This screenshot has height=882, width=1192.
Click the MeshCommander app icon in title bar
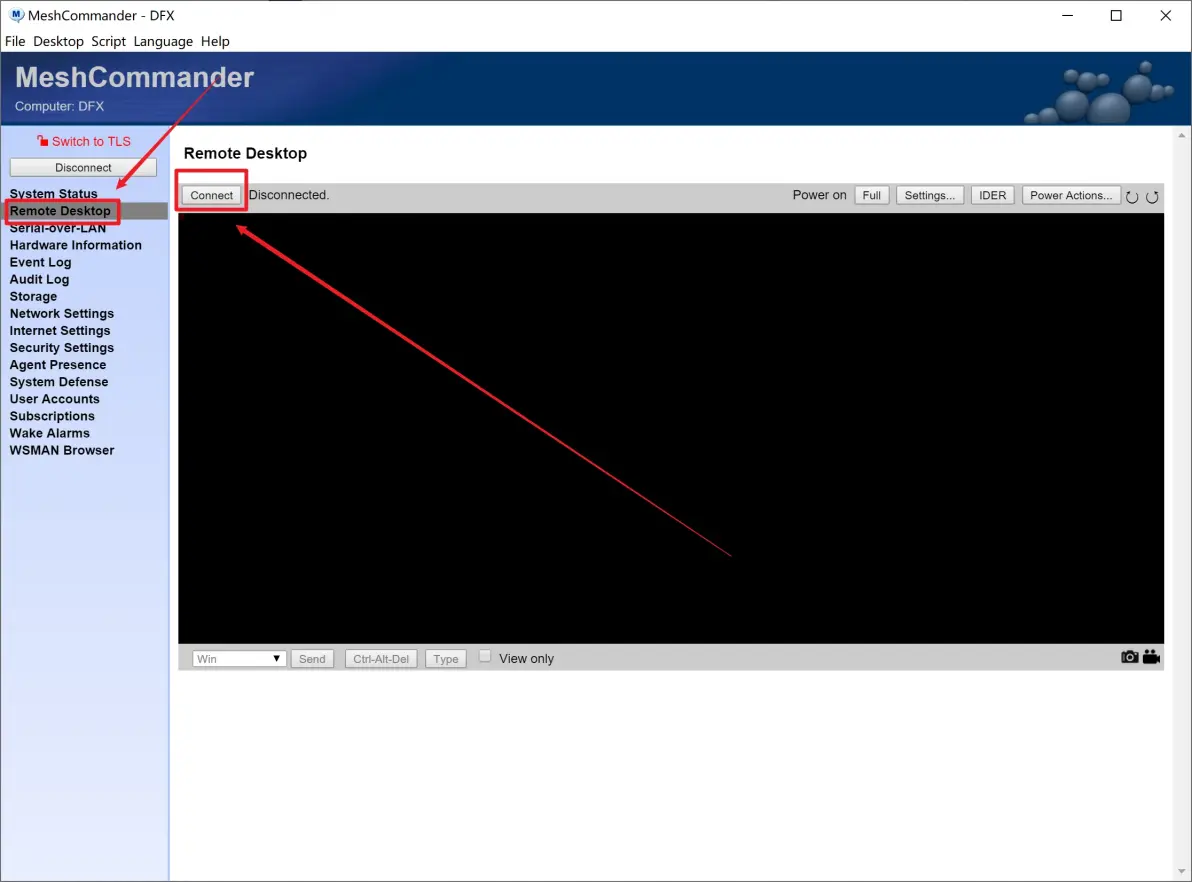coord(16,15)
